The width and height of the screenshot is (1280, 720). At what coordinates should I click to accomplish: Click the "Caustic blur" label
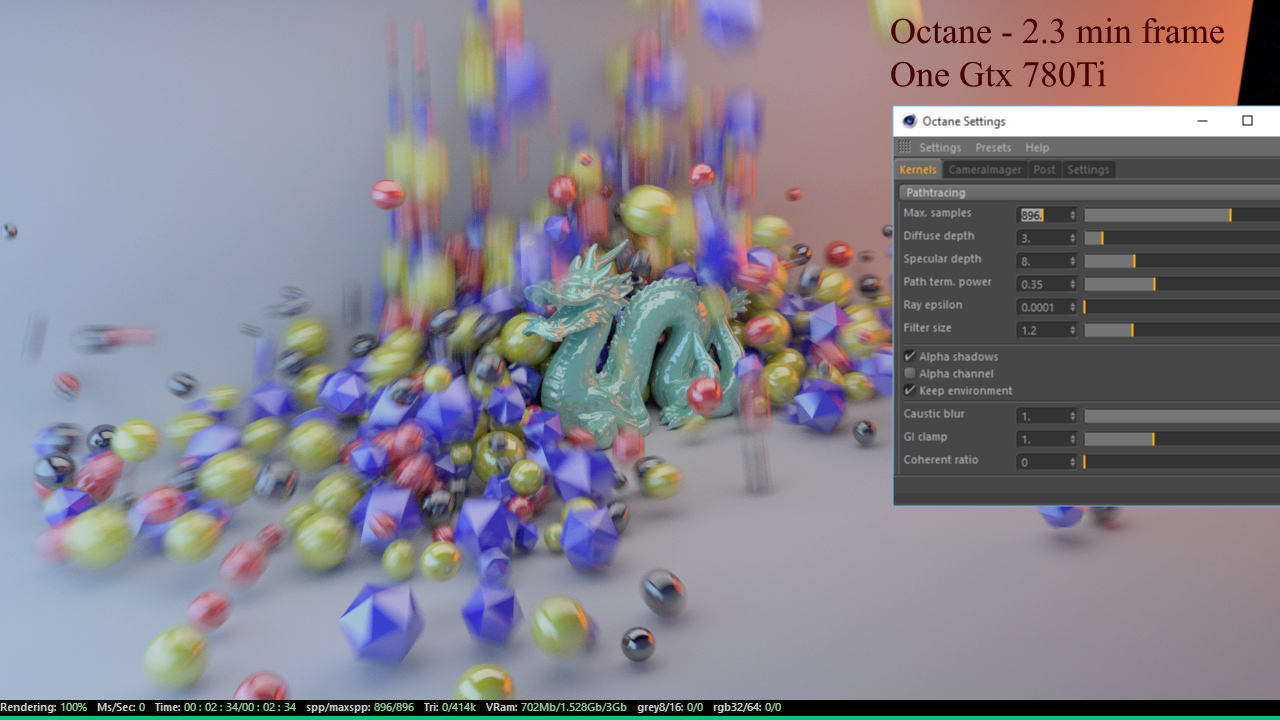click(x=934, y=414)
